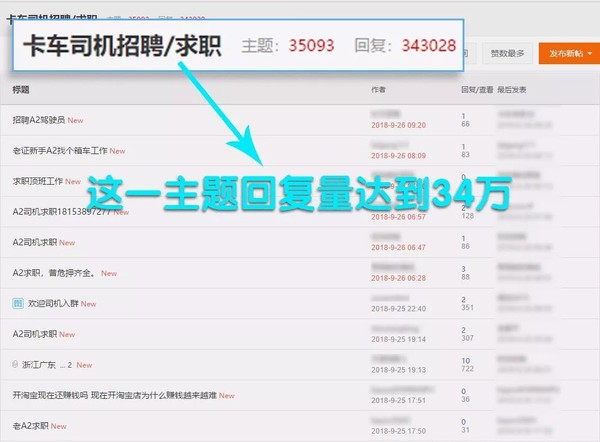Open thread 招聘A2驾驶员
Viewport: 600px width, 442px height.
39,120
